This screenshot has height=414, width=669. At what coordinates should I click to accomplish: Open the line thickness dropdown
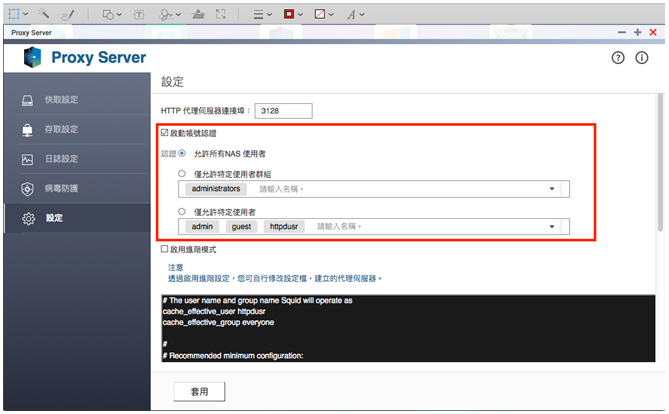[x=260, y=14]
